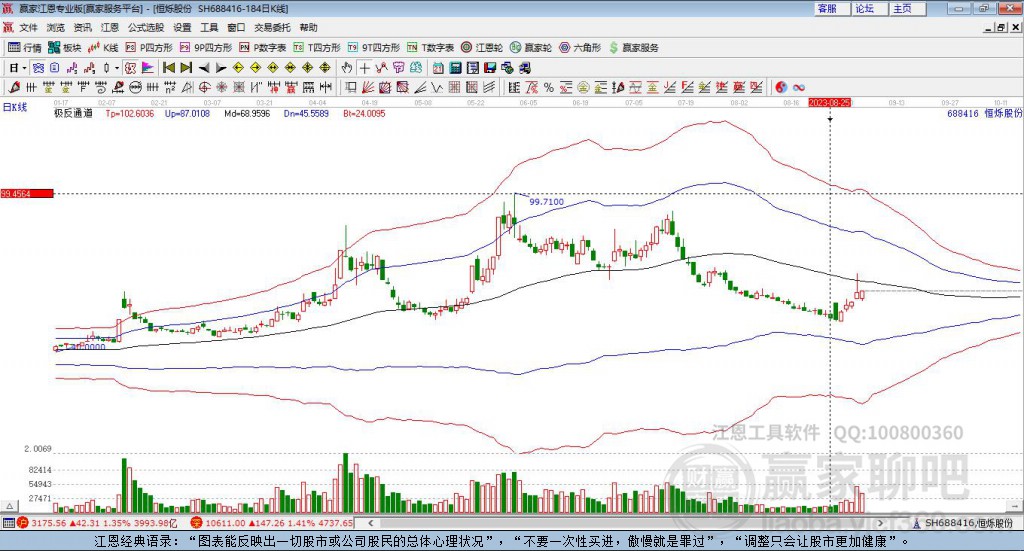Expand the candlestick style dropdown arrow
This screenshot has height=551, width=1024.
pos(117,68)
